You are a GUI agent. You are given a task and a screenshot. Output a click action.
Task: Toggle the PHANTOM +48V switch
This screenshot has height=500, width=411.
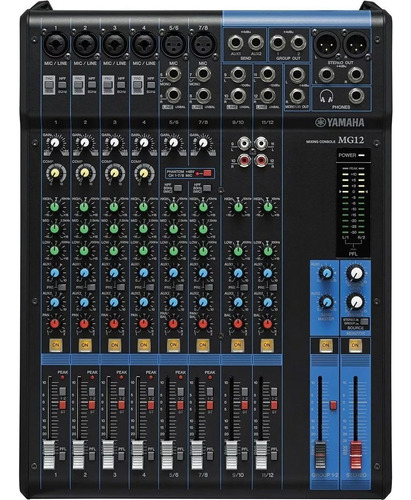[x=207, y=173]
